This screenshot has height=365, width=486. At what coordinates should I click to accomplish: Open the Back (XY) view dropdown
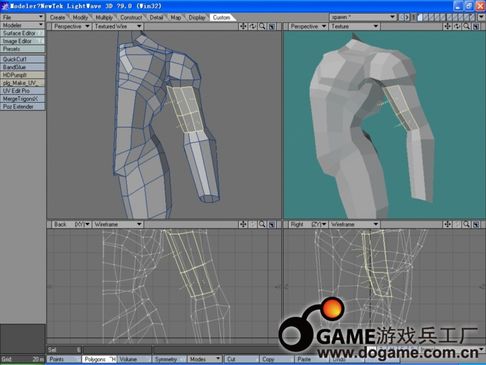[x=71, y=224]
